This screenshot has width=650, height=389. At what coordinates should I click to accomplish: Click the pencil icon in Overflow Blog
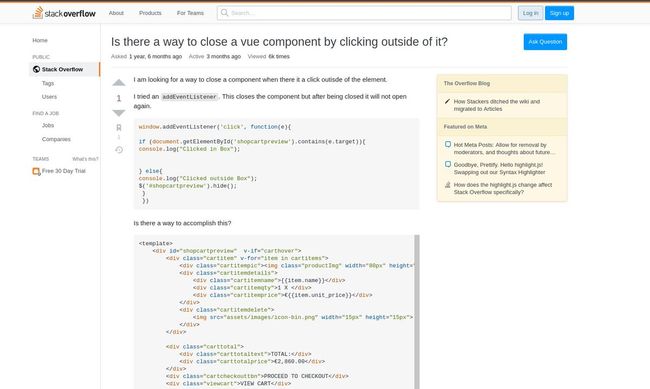[x=447, y=101]
